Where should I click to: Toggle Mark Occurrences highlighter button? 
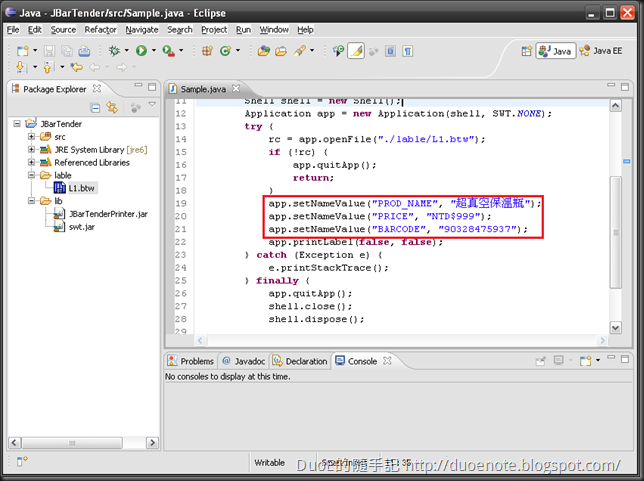click(x=356, y=50)
